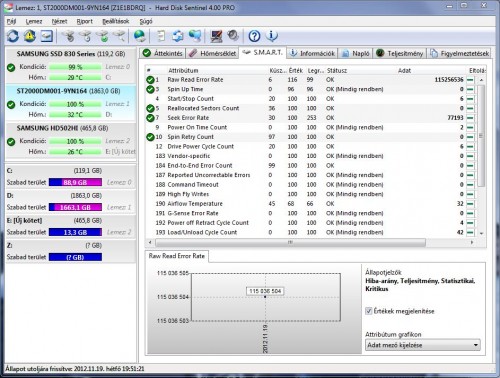Click the offset icon in Airflow Temperature row

point(470,204)
